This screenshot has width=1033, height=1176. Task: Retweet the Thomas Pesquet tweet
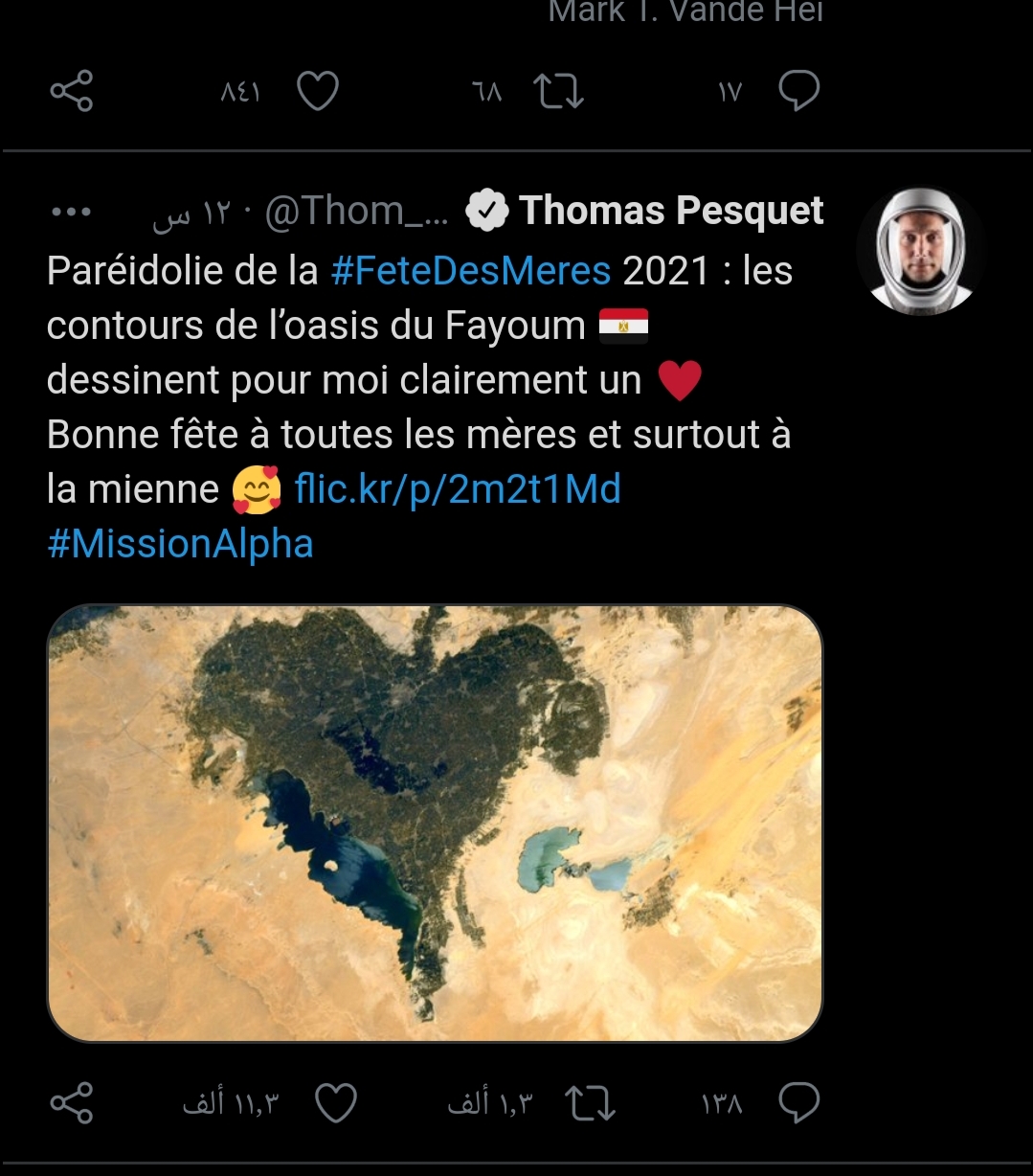pyautogui.click(x=590, y=1103)
